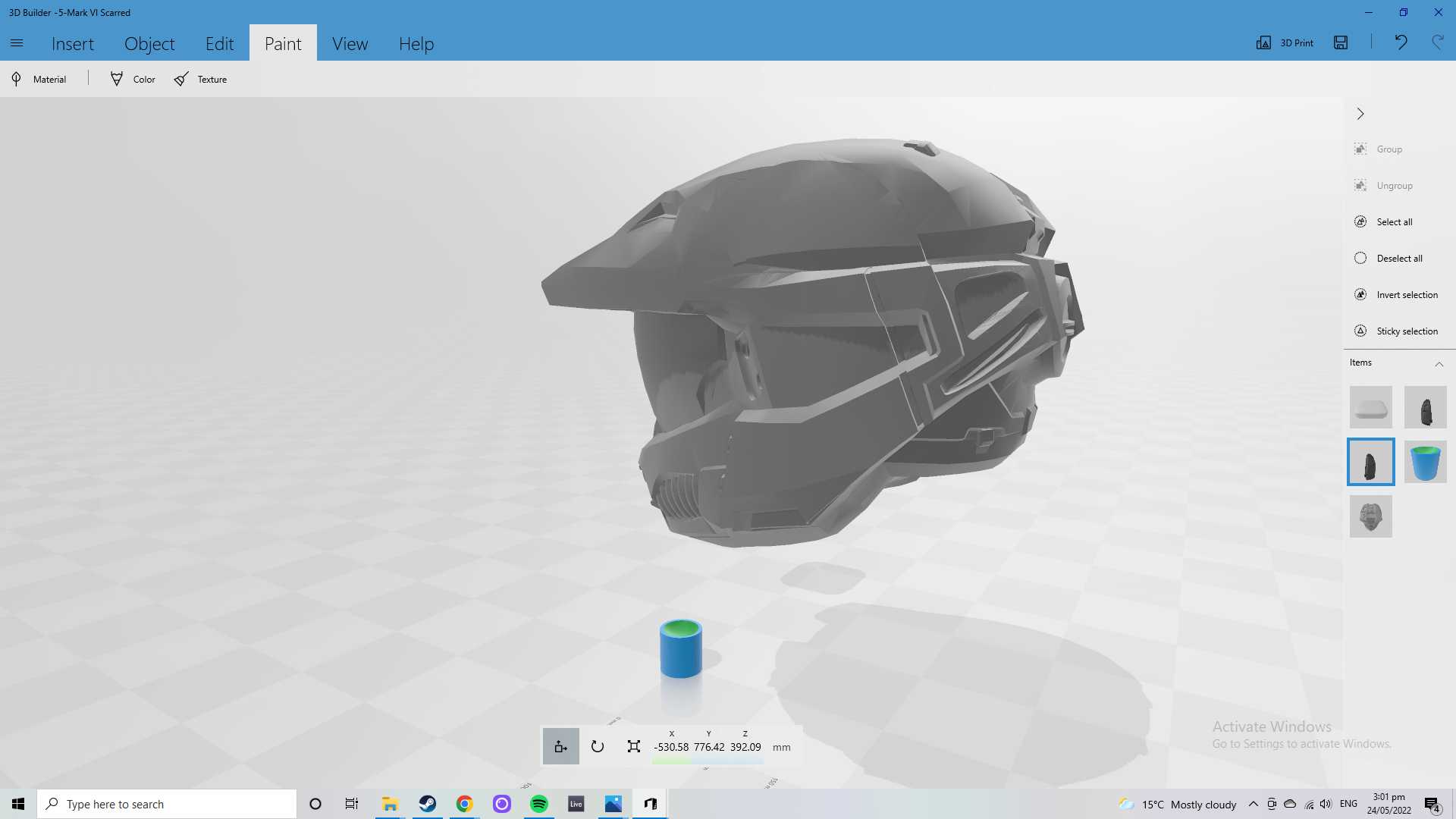Open the volume control in the tray

click(x=1326, y=804)
